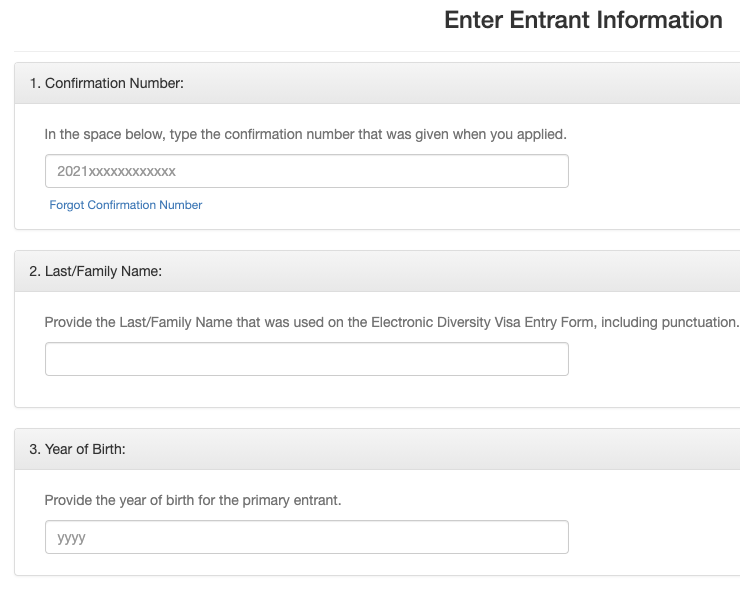Click the Confirmation Number input field
Screen dimensions: 740x593
click(307, 171)
